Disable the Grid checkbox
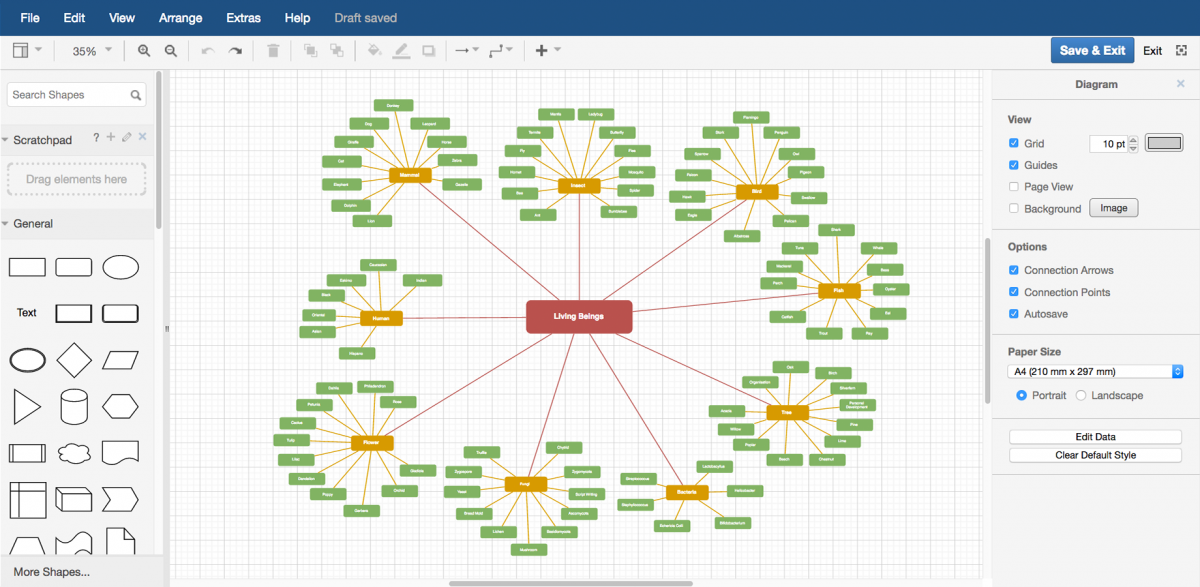Viewport: 1200px width, 587px height. tap(1014, 143)
